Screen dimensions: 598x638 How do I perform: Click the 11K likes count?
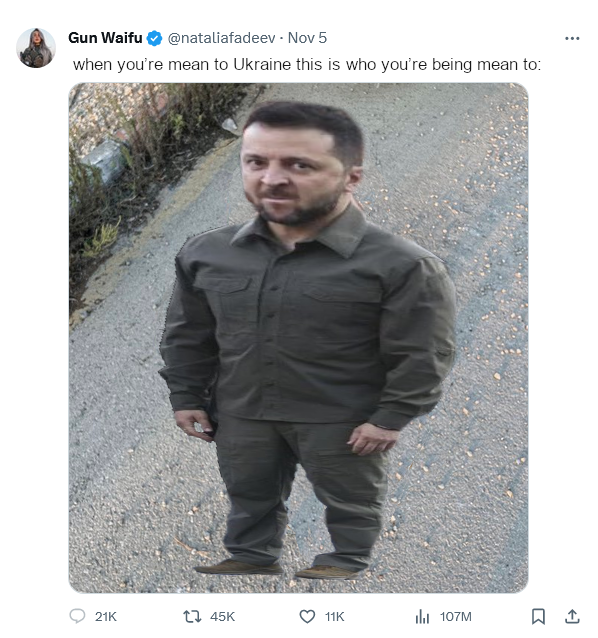[334, 617]
